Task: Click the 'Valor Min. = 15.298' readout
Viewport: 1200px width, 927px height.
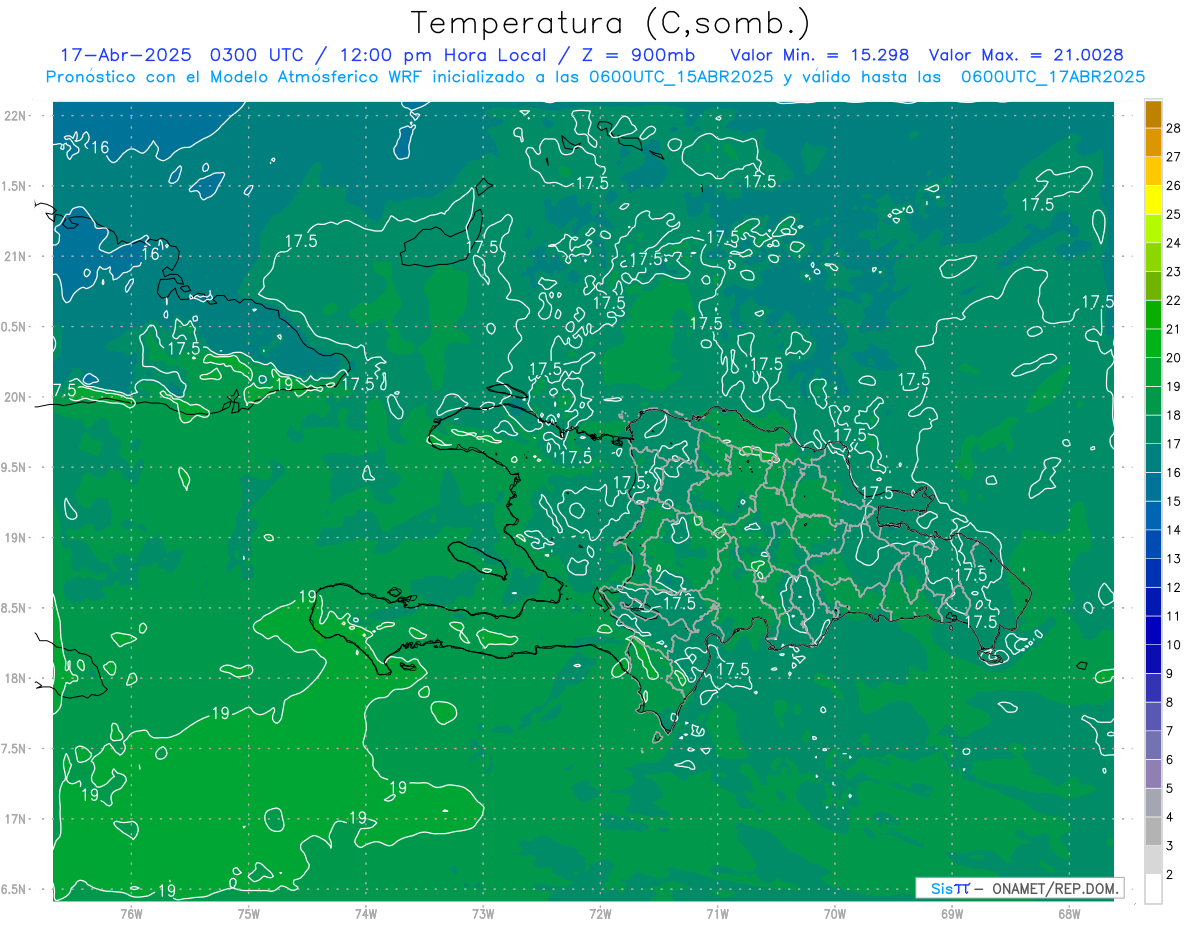Action: [x=819, y=55]
